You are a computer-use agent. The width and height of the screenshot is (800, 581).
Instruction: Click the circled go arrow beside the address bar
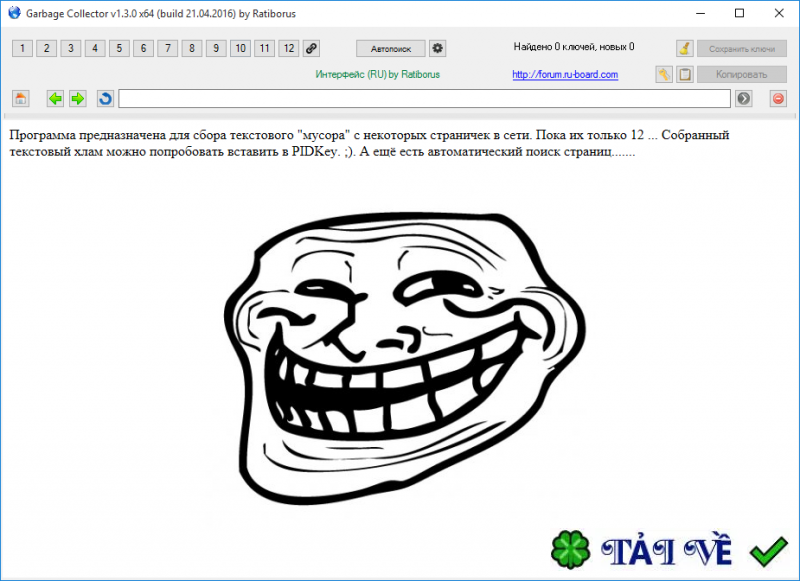pyautogui.click(x=744, y=98)
